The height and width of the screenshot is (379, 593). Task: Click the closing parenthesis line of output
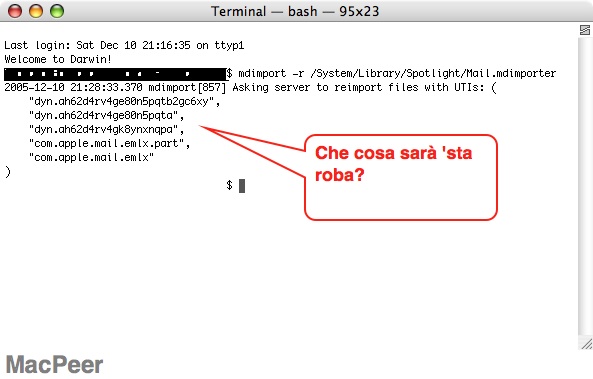tap(8, 172)
